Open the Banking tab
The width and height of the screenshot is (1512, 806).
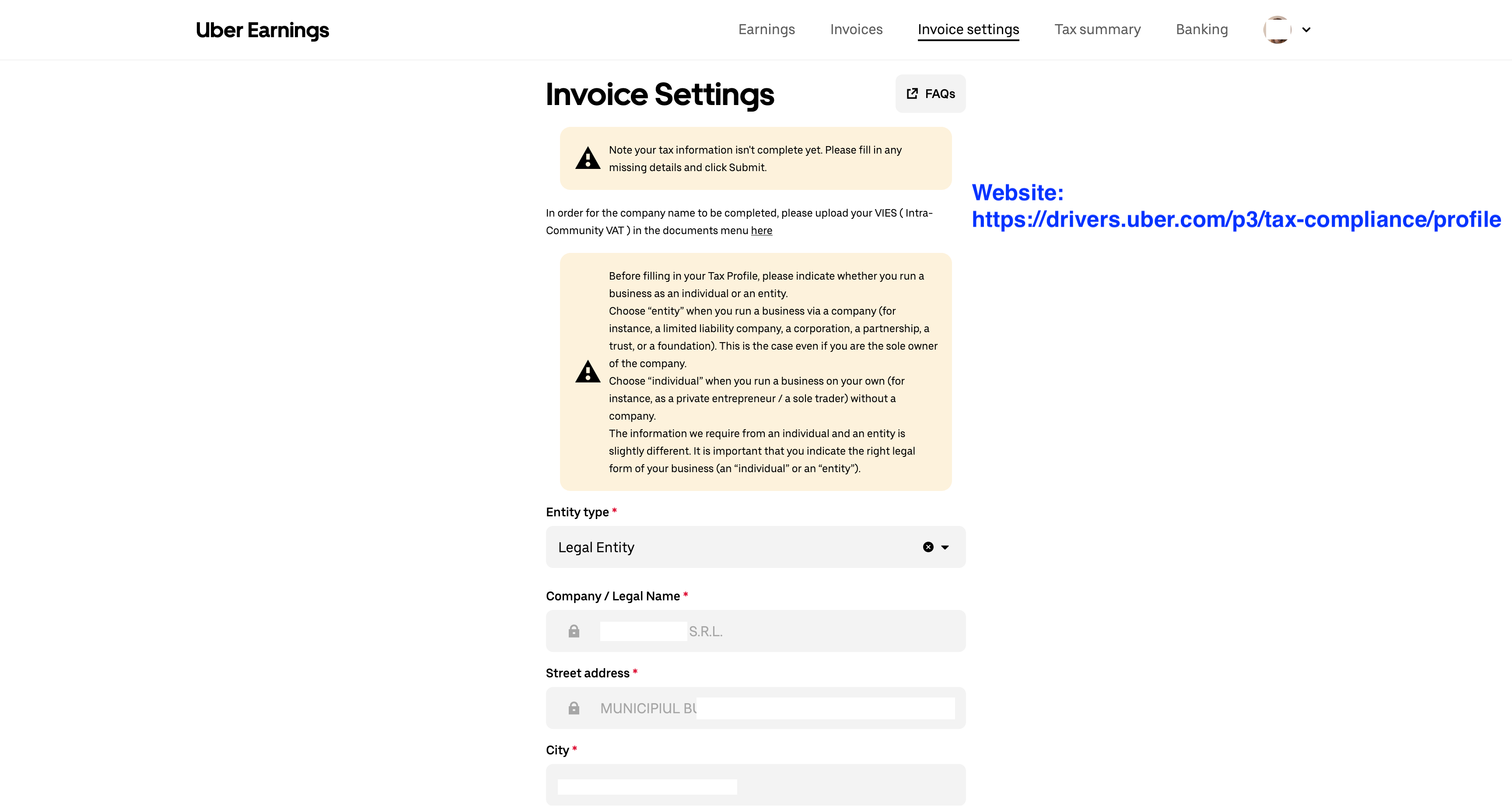click(x=1201, y=29)
